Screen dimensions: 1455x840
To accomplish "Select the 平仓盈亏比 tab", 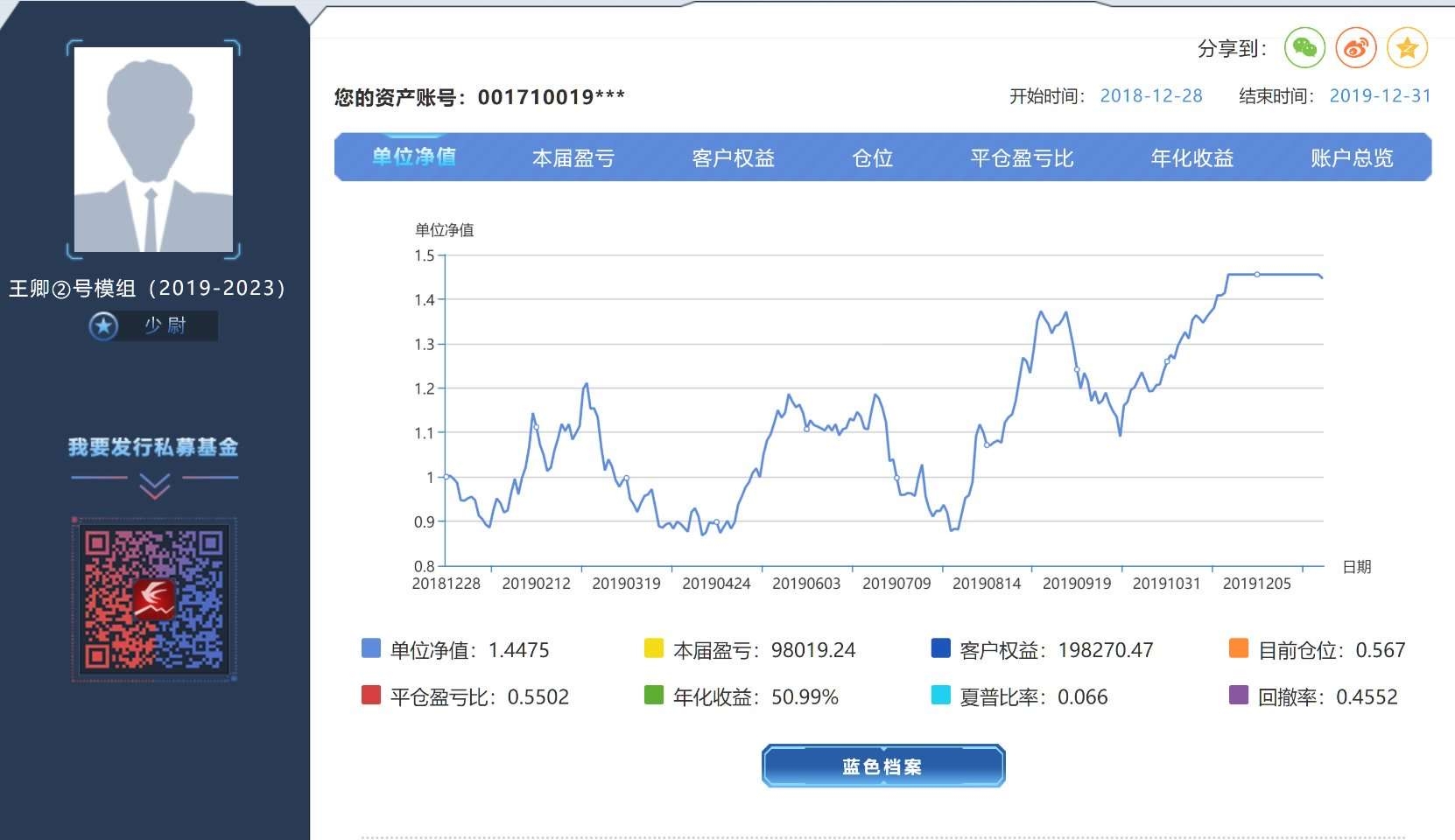I will pyautogui.click(x=1022, y=158).
